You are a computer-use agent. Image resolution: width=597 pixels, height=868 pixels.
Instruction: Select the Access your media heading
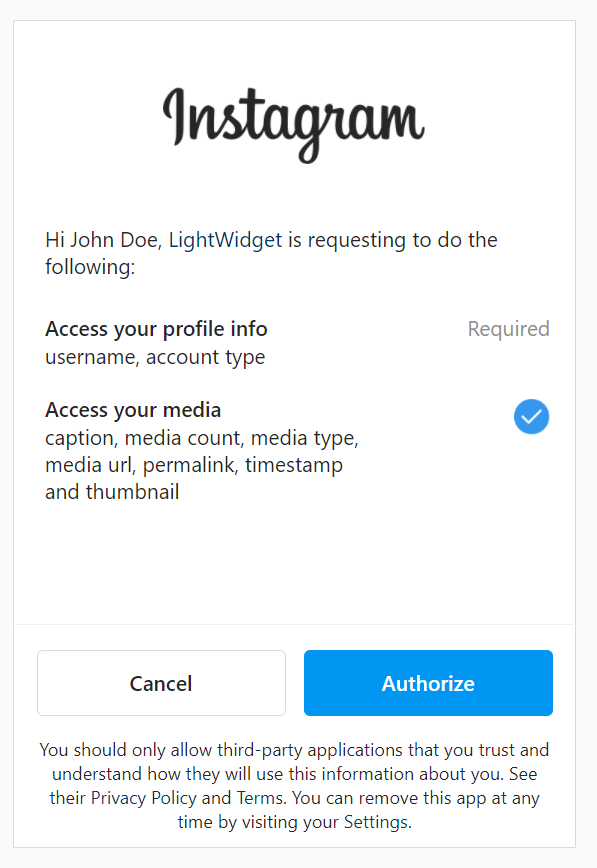point(133,410)
